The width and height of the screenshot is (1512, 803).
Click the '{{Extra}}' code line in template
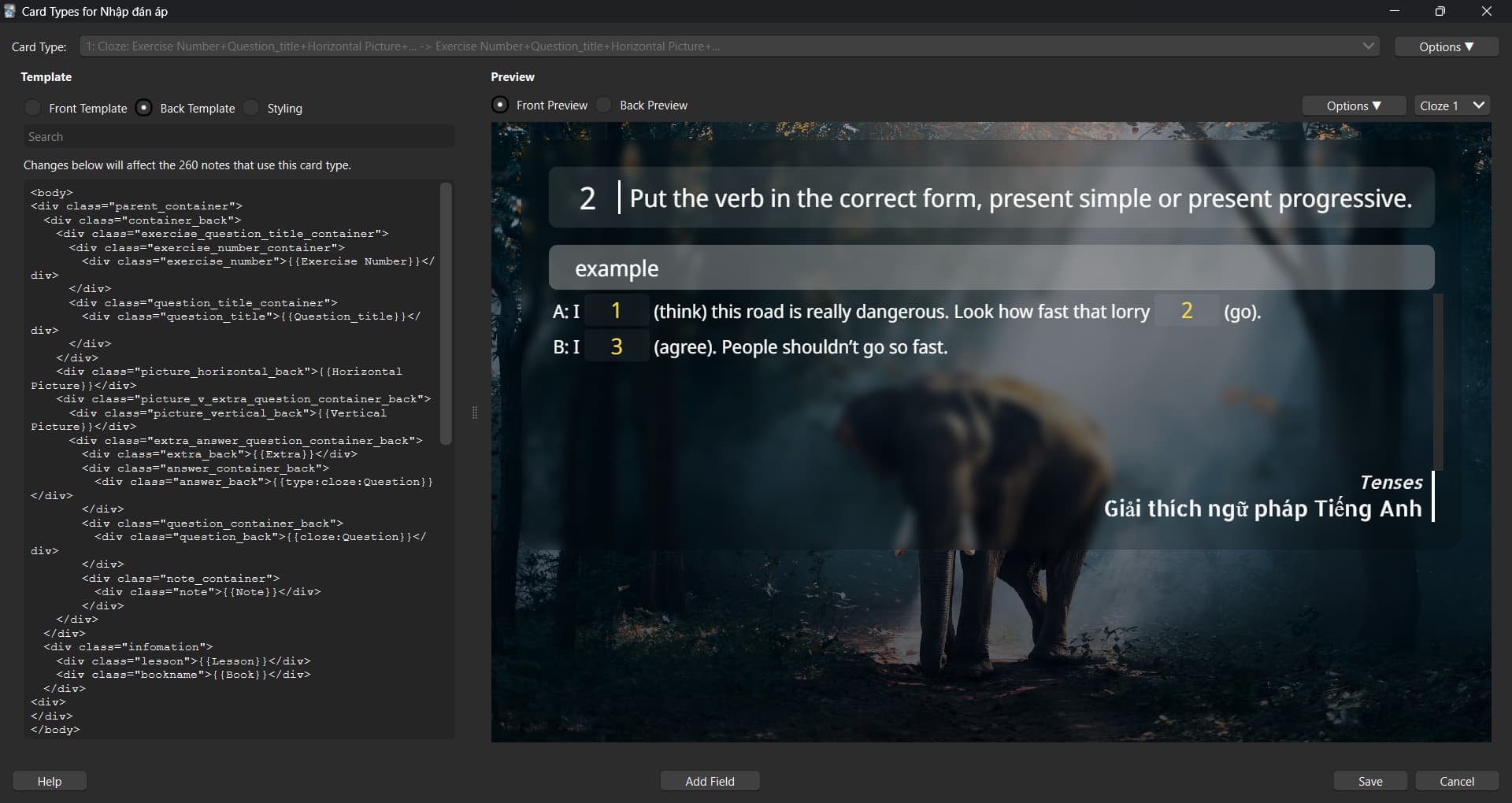point(220,454)
